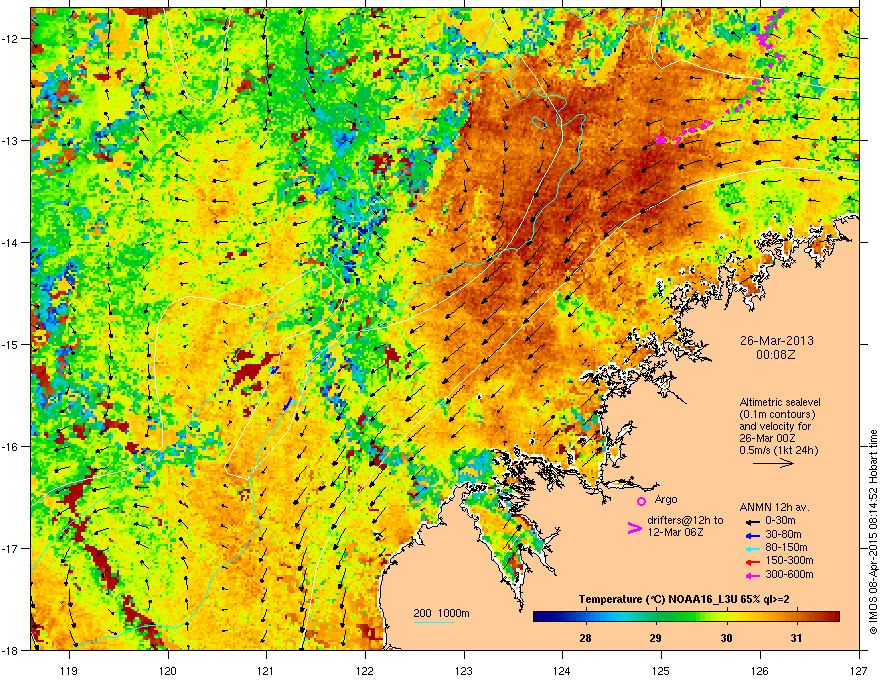Viewport: 880px width, 680px height.
Task: Click the 'Altimetric sealevel' legend text
Action: point(780,402)
